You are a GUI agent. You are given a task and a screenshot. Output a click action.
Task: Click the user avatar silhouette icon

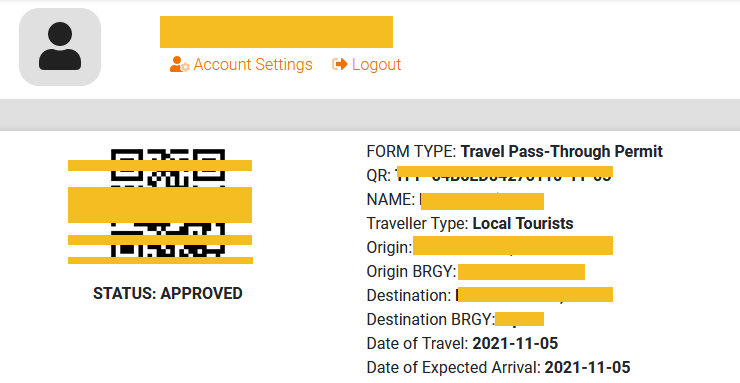[60, 47]
